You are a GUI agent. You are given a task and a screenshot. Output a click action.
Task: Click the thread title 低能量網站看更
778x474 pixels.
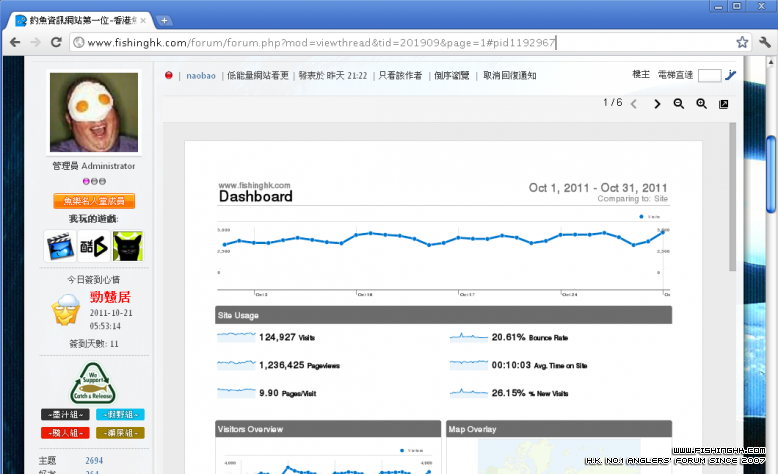(258, 75)
